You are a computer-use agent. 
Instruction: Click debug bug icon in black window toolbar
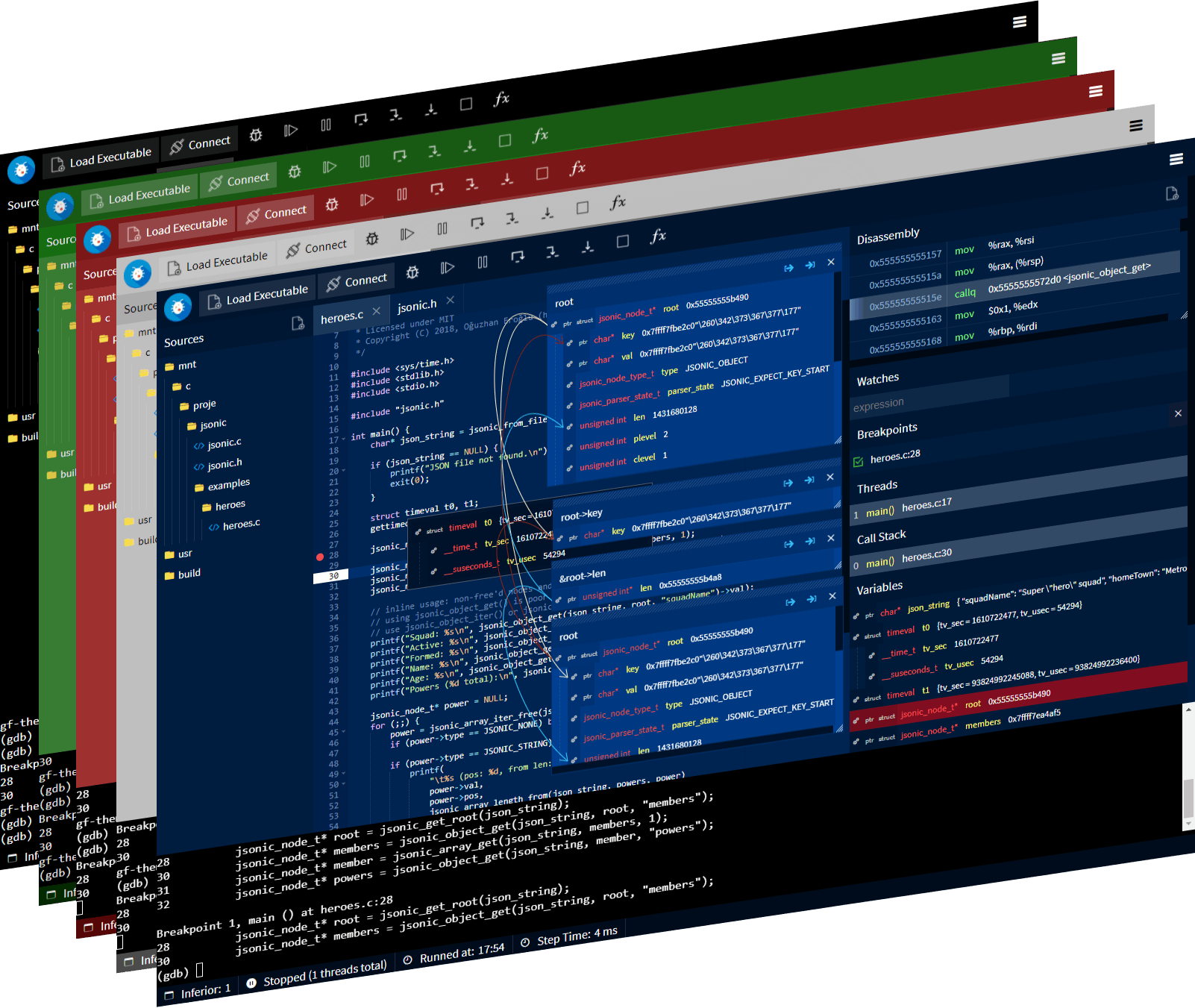coord(256,135)
